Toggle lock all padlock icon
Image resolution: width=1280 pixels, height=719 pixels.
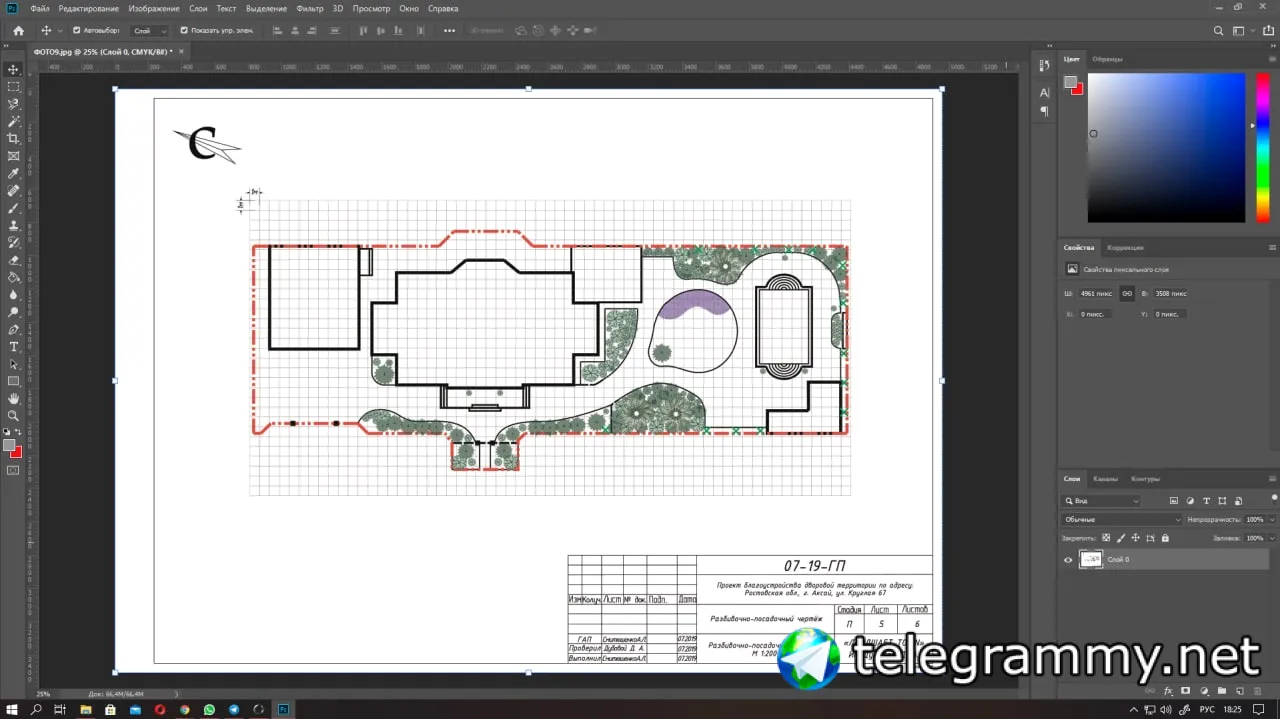[x=1165, y=538]
